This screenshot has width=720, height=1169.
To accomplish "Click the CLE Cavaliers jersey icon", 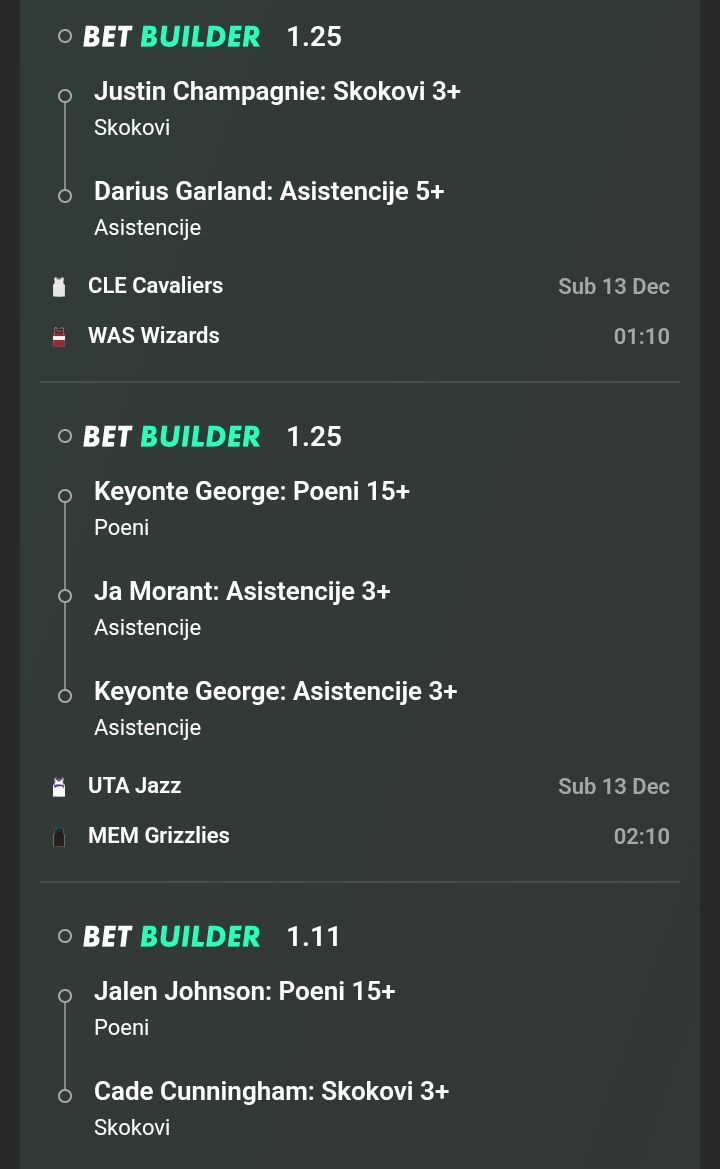I will click(x=59, y=287).
